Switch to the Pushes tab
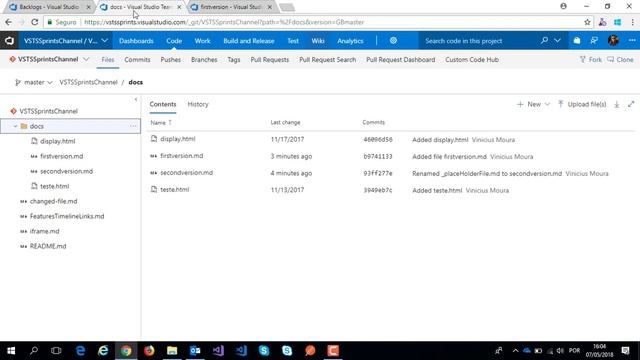The width and height of the screenshot is (640, 360). (x=171, y=60)
